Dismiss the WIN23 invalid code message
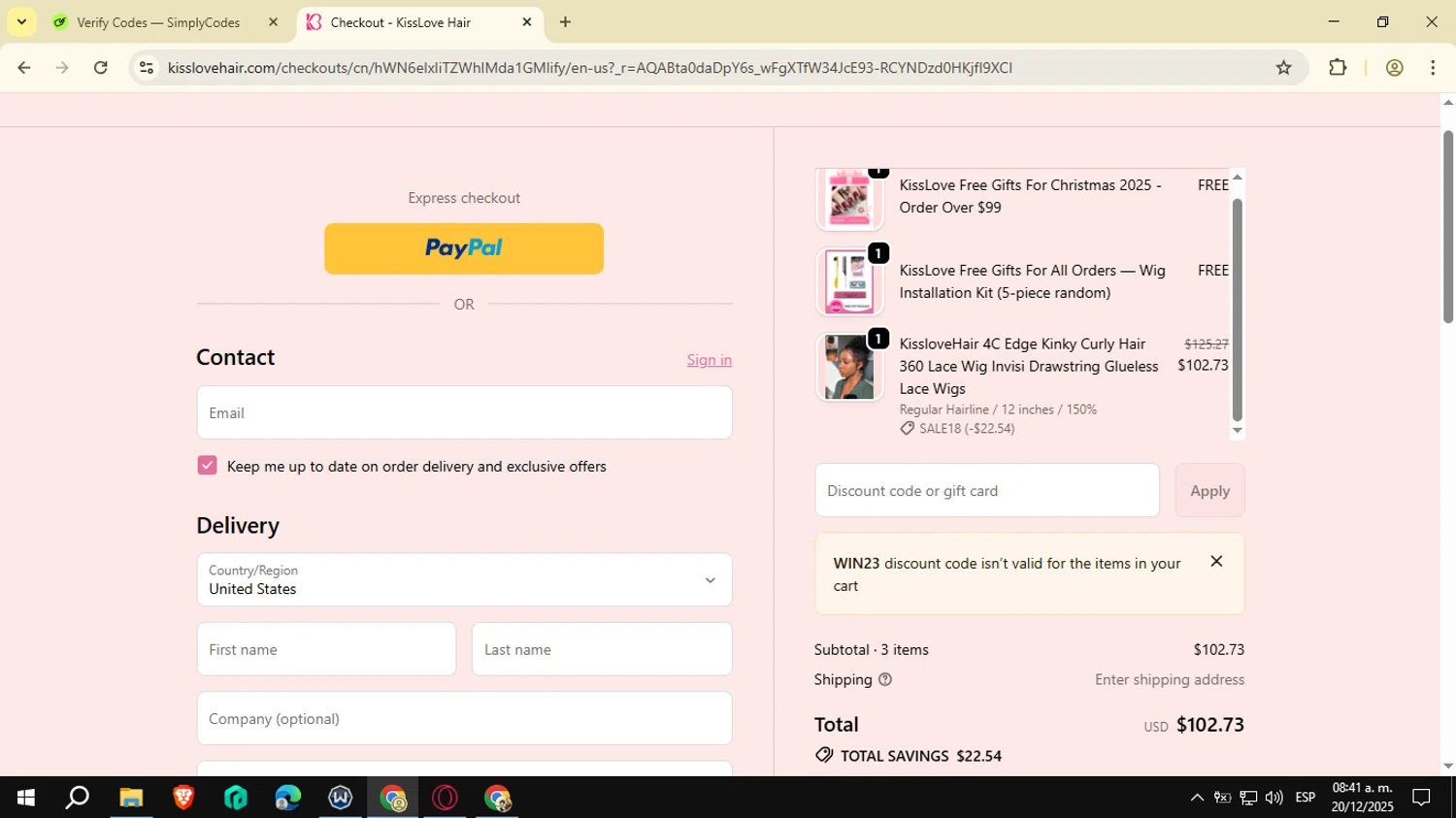The image size is (1456, 818). coord(1216,562)
